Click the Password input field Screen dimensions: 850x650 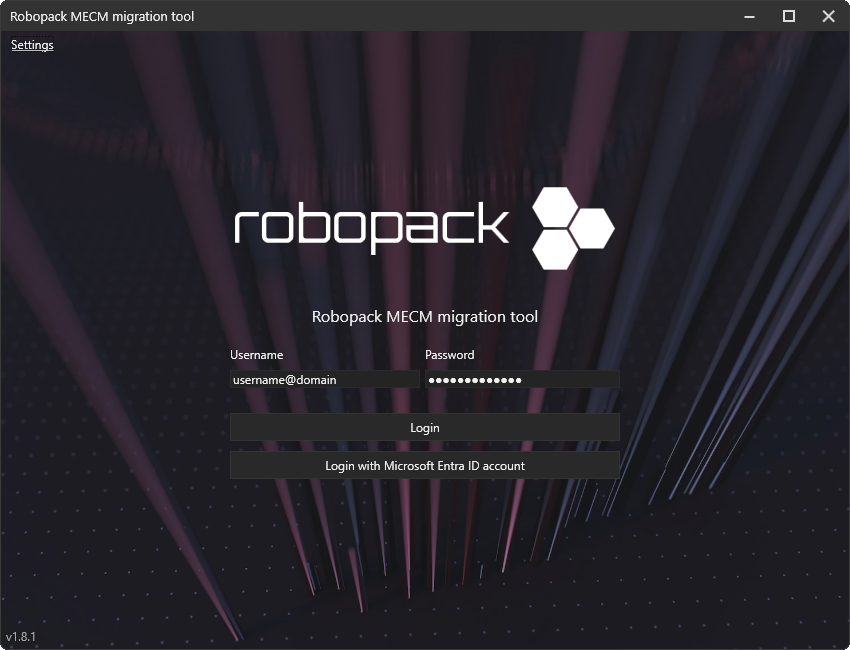(x=522, y=378)
